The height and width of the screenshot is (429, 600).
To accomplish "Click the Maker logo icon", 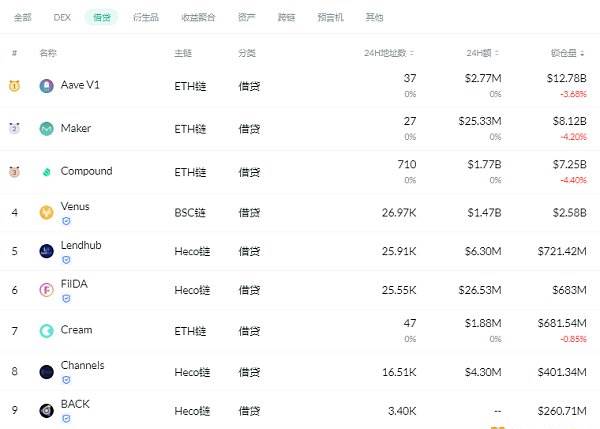I will point(47,129).
